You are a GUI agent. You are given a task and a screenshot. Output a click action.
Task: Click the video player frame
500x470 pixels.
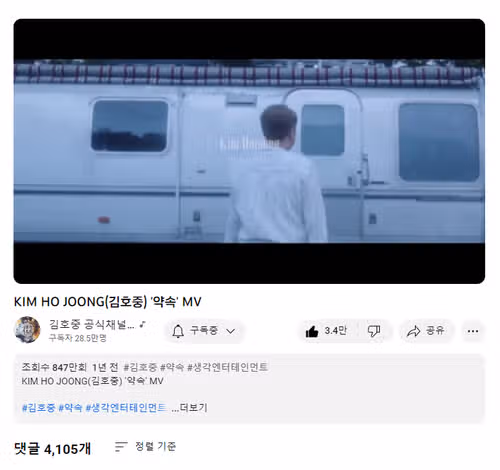249,151
